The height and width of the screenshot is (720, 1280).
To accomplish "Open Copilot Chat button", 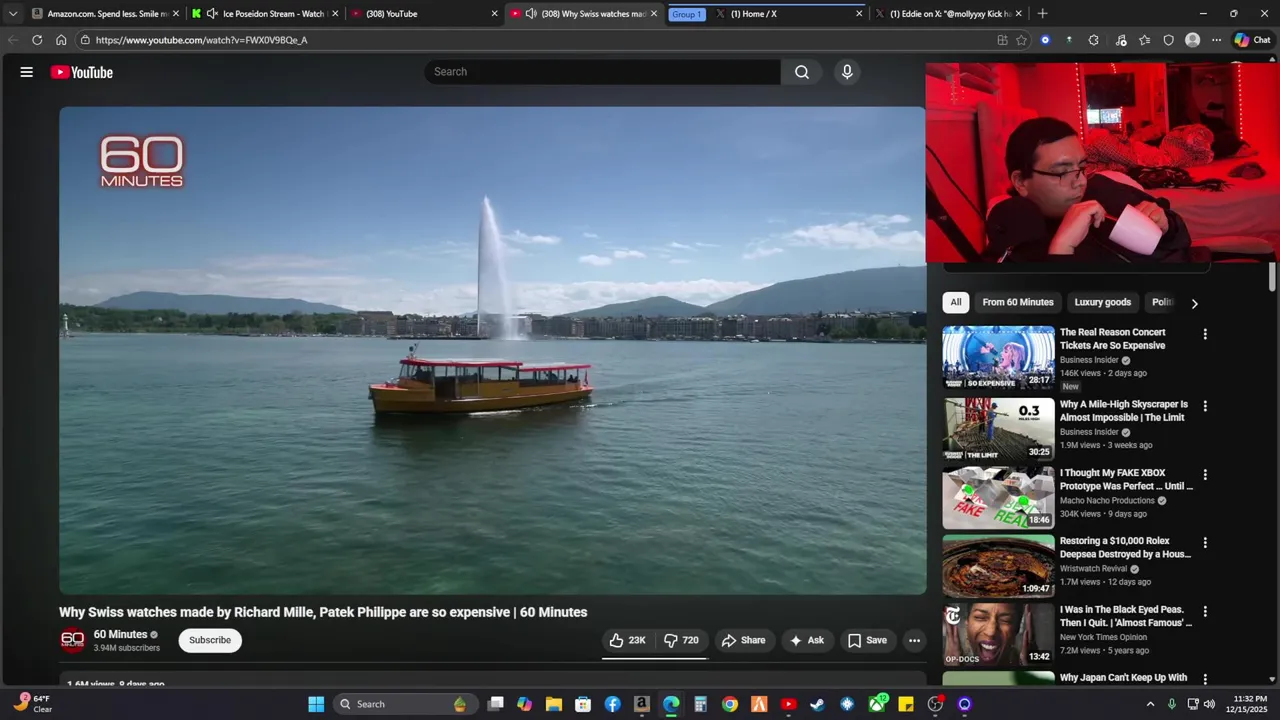I will click(x=1252, y=40).
